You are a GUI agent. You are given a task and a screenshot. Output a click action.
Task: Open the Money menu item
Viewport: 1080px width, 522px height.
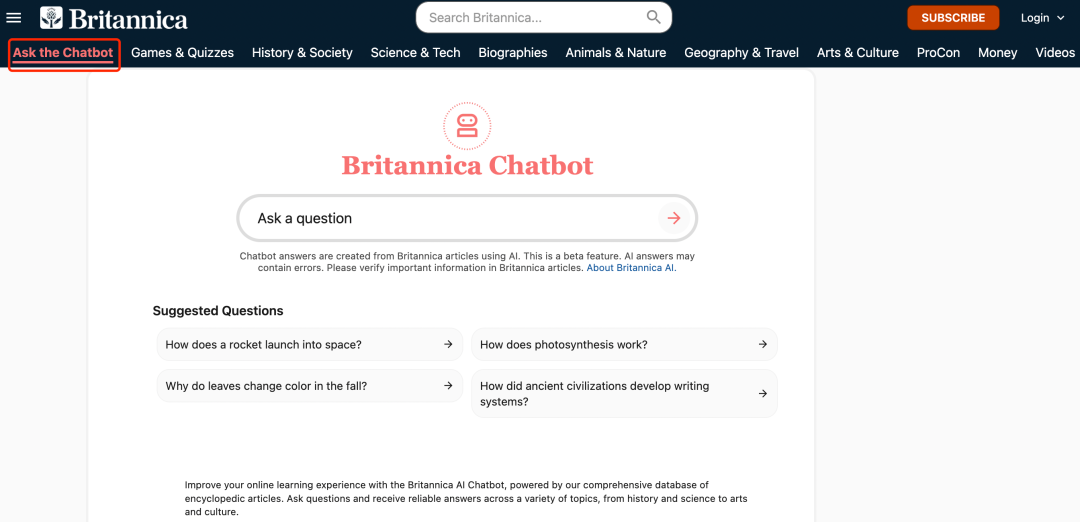tap(997, 53)
